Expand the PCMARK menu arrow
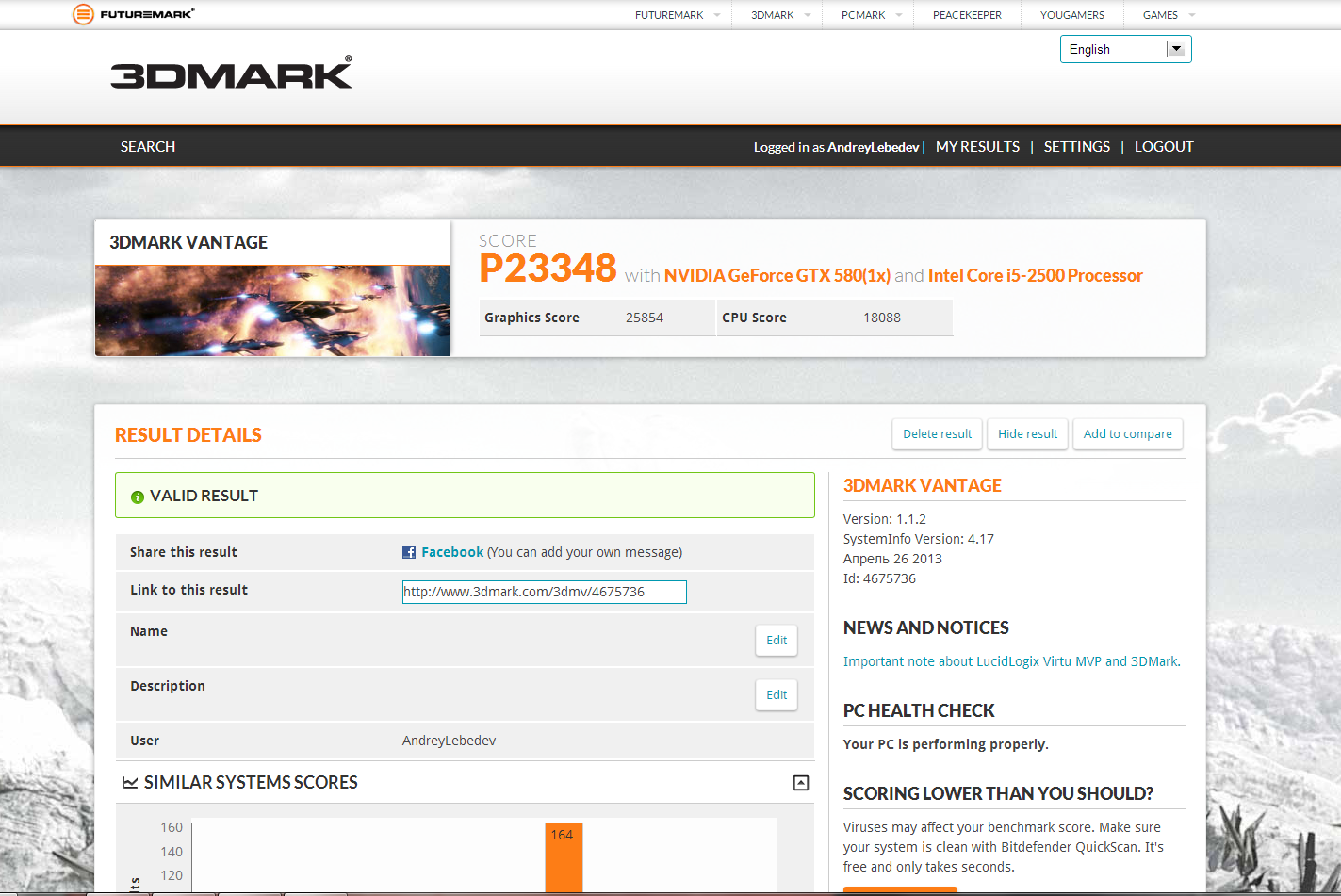 (899, 15)
